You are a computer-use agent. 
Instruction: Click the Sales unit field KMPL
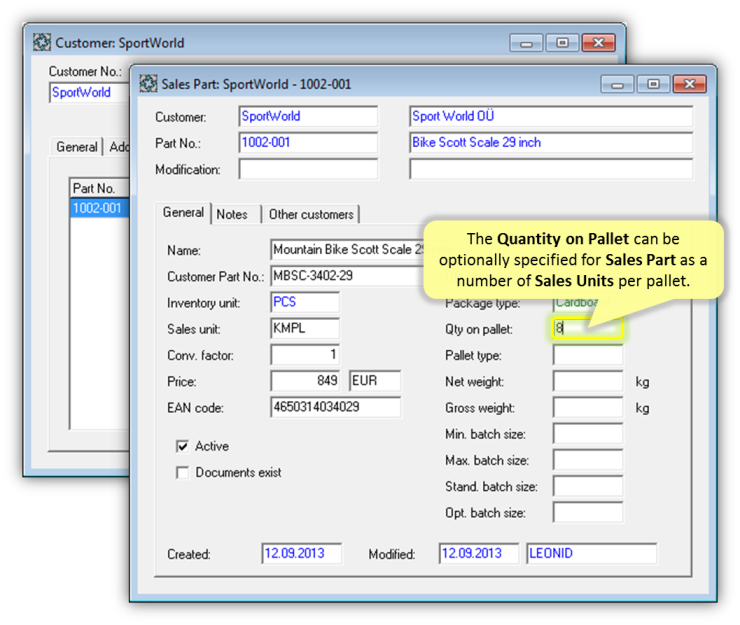305,329
